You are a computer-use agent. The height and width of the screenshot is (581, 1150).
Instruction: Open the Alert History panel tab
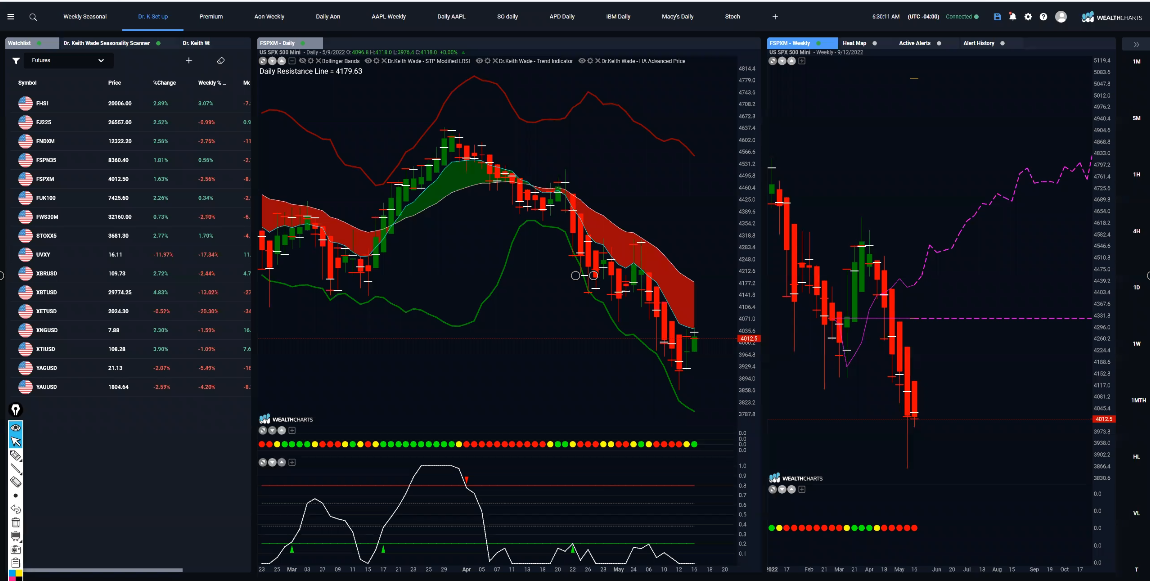[979, 43]
